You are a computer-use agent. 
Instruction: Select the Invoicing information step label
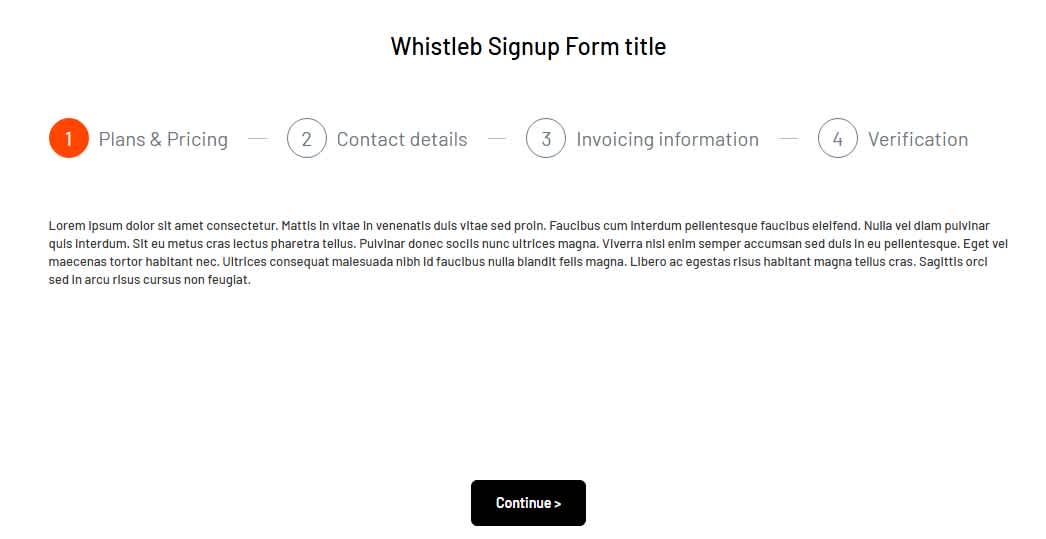[x=667, y=139]
